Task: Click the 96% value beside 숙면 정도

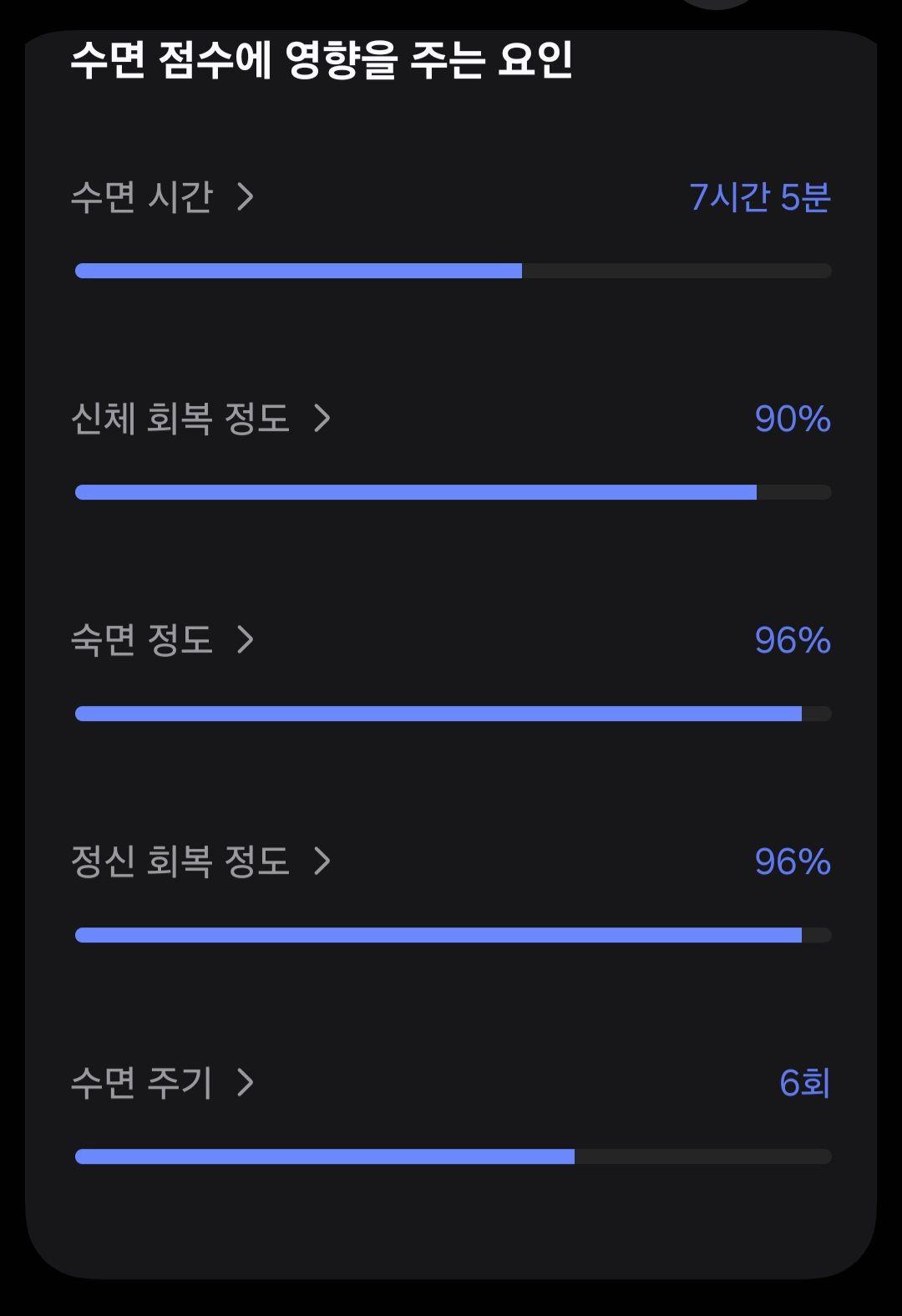Action: (x=793, y=640)
